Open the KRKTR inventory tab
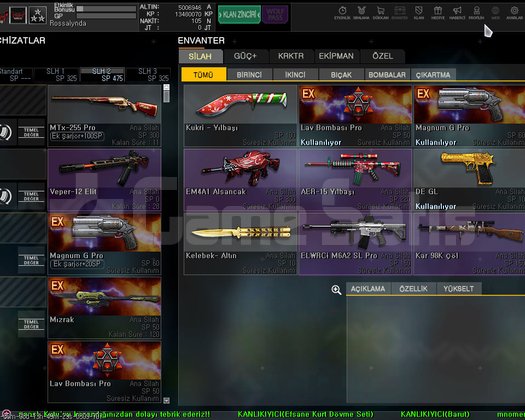The width and height of the screenshot is (525, 420). (x=291, y=56)
